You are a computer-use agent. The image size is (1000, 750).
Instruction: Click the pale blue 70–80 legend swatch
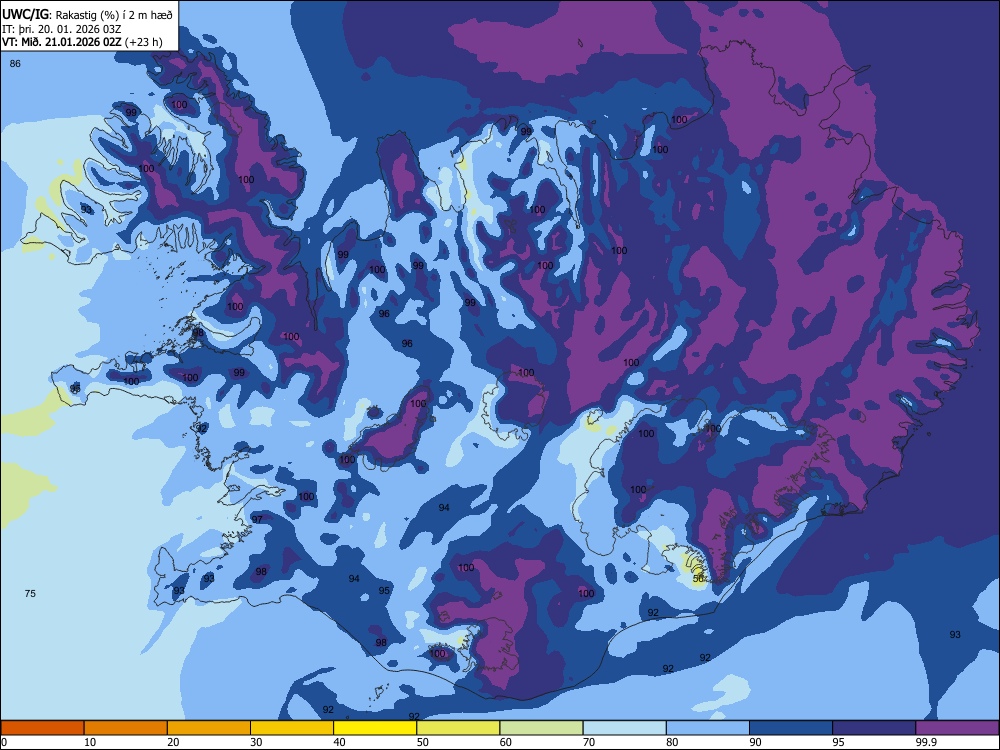(625, 728)
